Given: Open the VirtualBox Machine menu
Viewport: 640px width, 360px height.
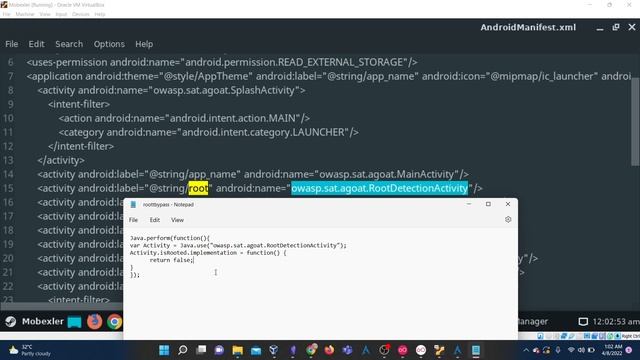Looking at the screenshot, I should coord(25,14).
